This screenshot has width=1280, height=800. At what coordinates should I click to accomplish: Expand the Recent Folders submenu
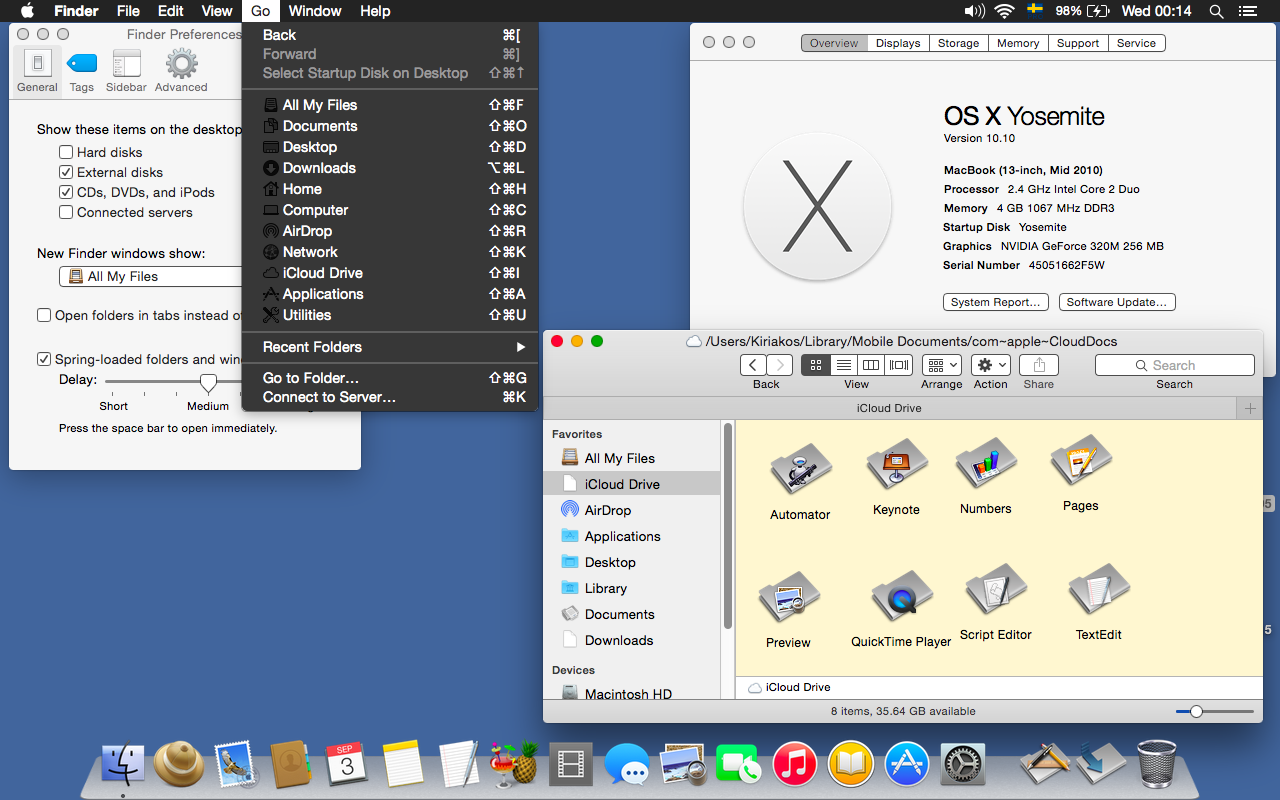tap(390, 347)
